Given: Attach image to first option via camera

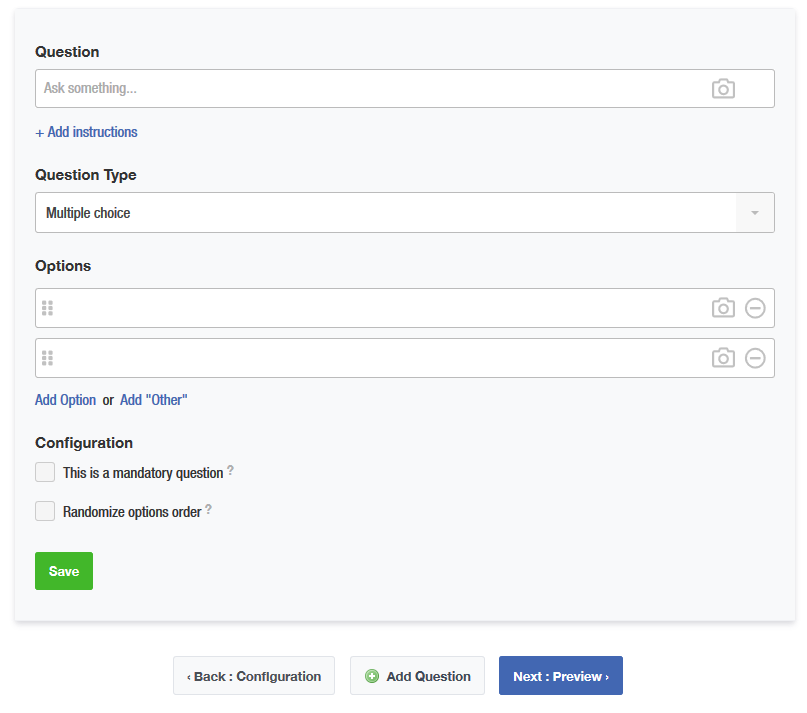Looking at the screenshot, I should [x=723, y=308].
